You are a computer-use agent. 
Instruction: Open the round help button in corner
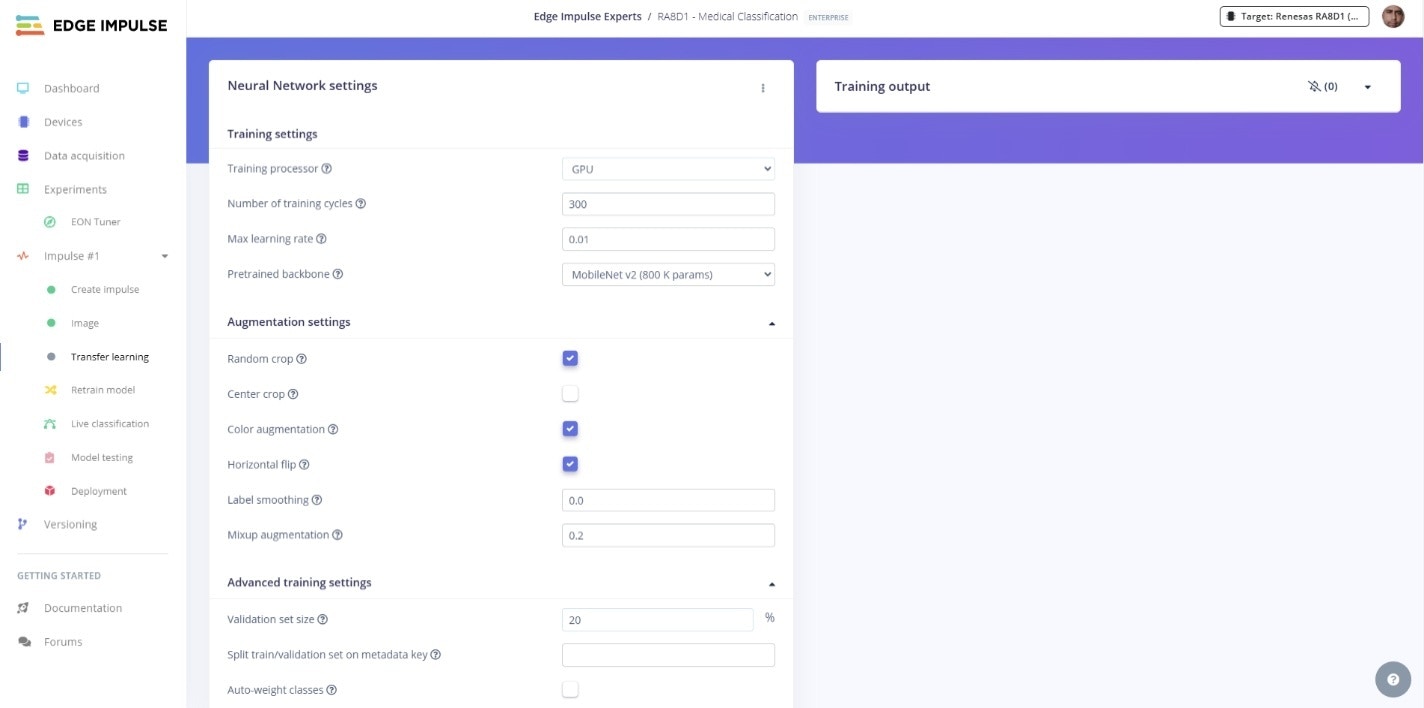(x=1393, y=679)
